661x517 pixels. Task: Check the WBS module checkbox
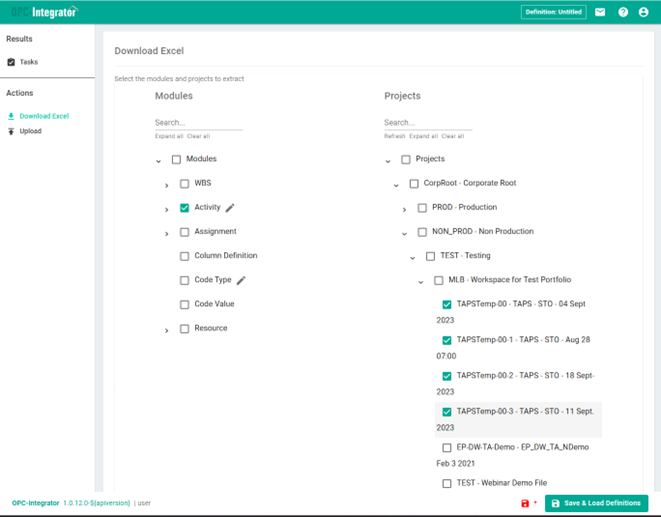(185, 183)
